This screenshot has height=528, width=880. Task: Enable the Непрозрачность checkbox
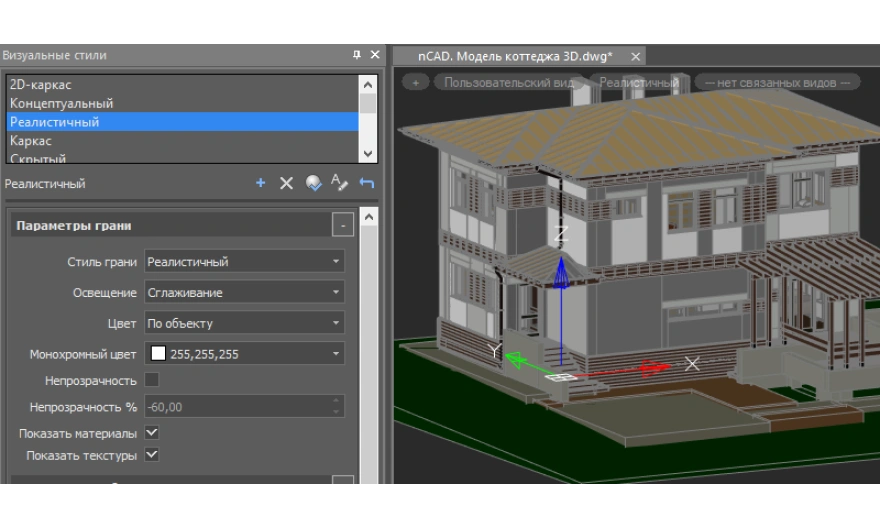click(152, 381)
